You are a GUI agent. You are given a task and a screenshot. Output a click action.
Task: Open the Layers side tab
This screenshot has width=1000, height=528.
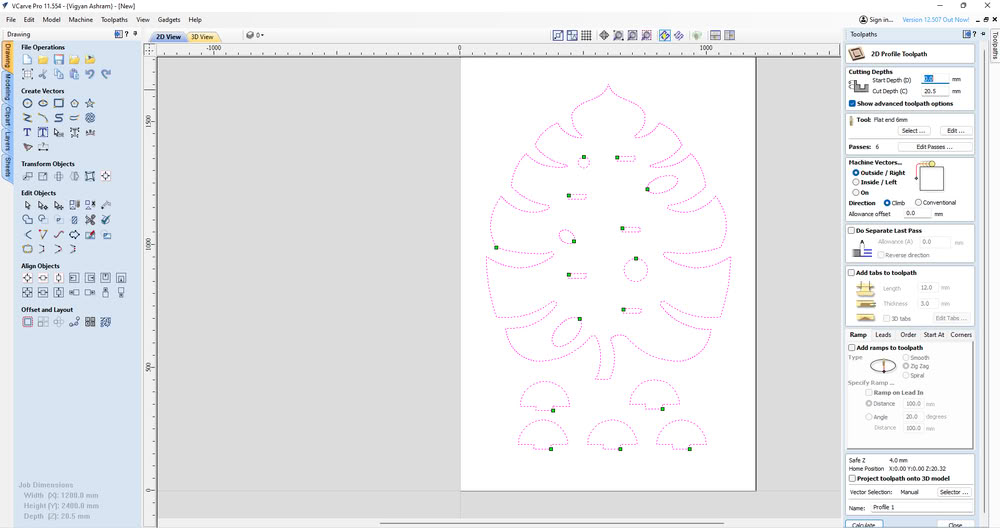pyautogui.click(x=8, y=140)
